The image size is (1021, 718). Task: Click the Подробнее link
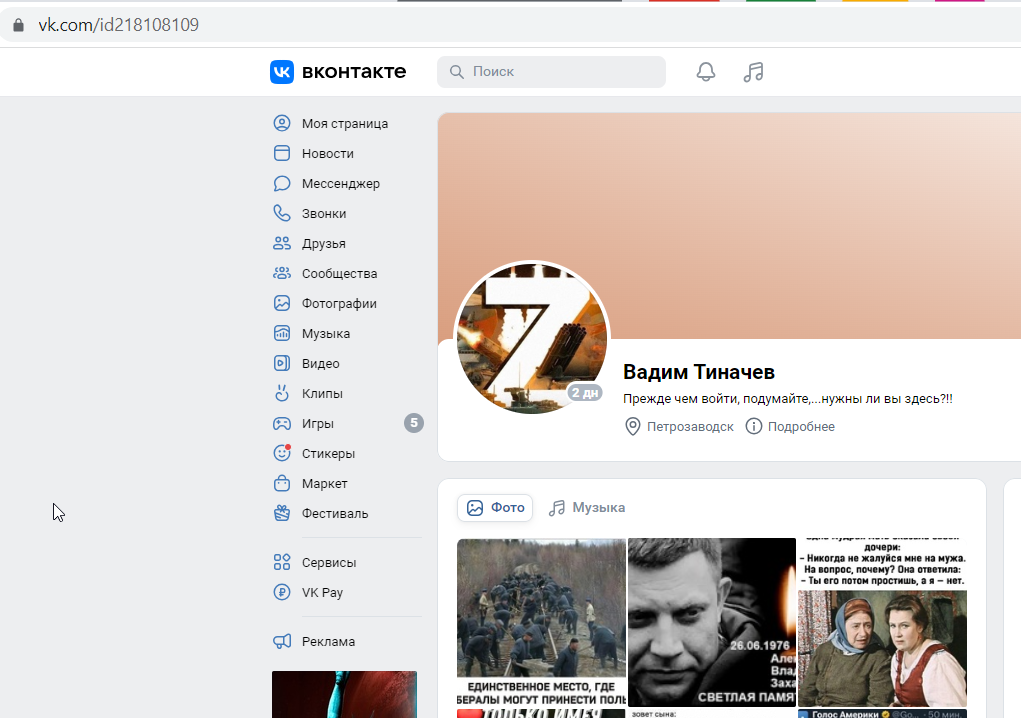801,426
